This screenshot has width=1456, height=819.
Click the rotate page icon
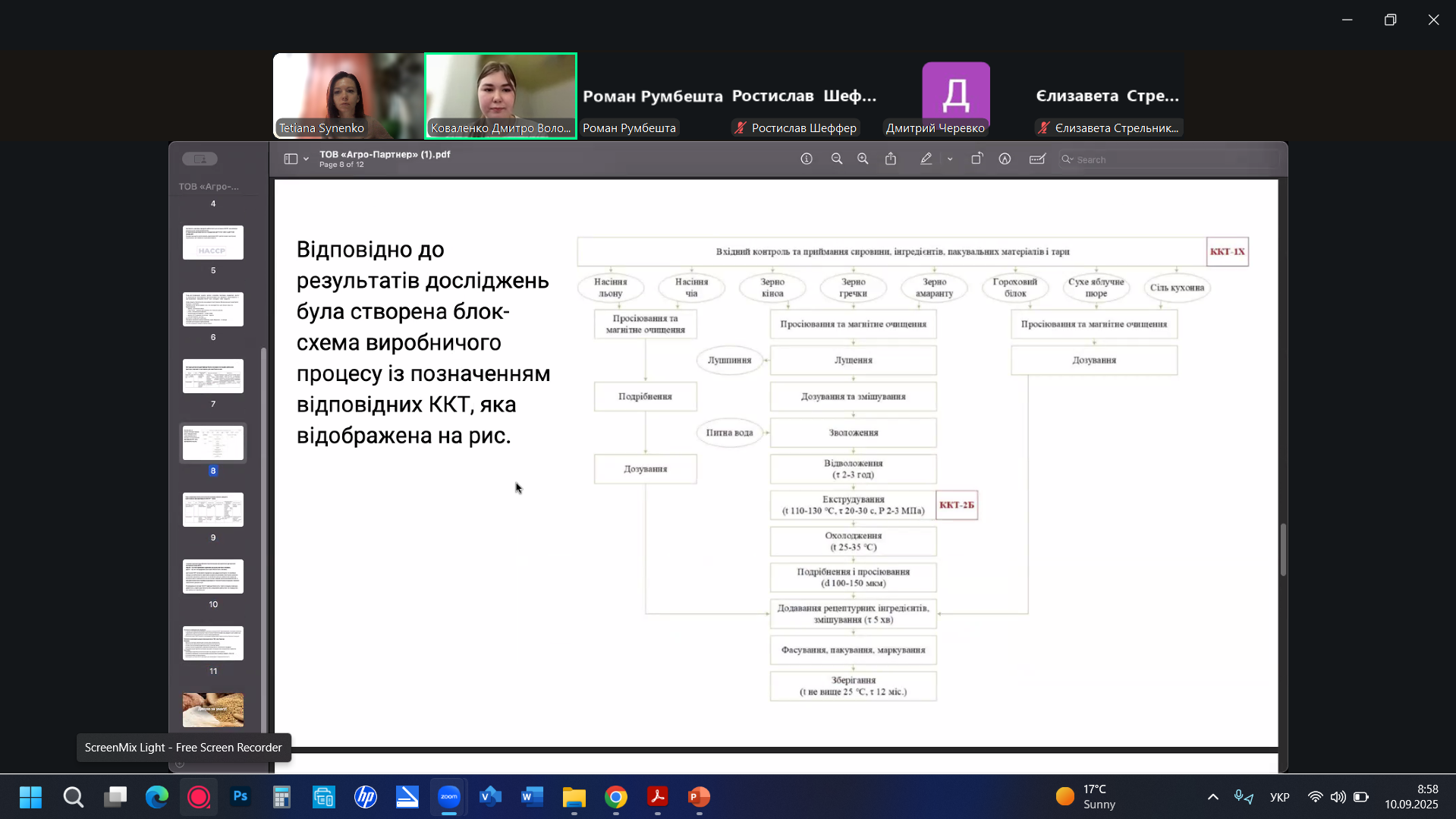coord(976,159)
